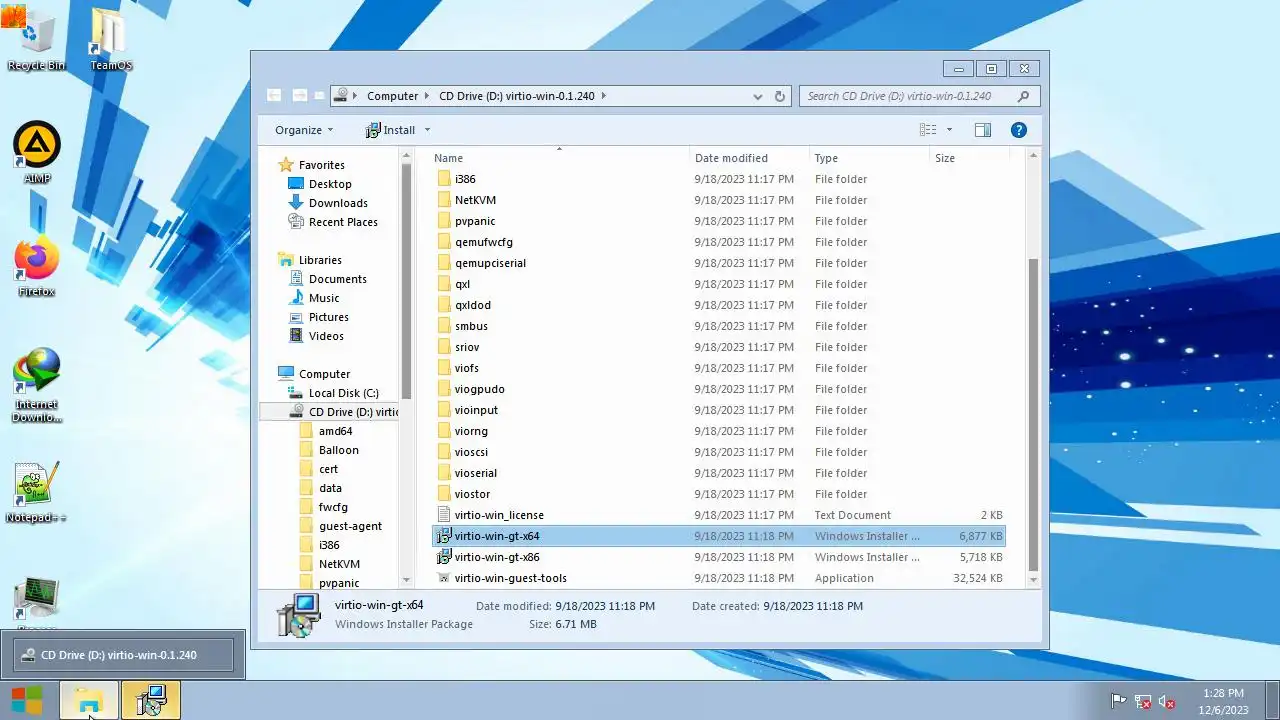The height and width of the screenshot is (720, 1280).
Task: Select the virtio-win-guest-tools application file
Action: (718, 578)
